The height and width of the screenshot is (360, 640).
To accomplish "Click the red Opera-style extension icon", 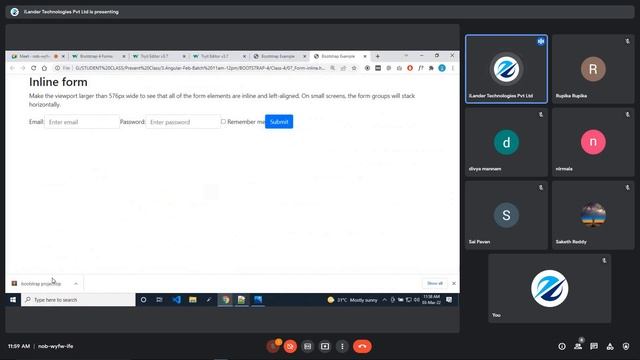I will pyautogui.click(x=410, y=68).
